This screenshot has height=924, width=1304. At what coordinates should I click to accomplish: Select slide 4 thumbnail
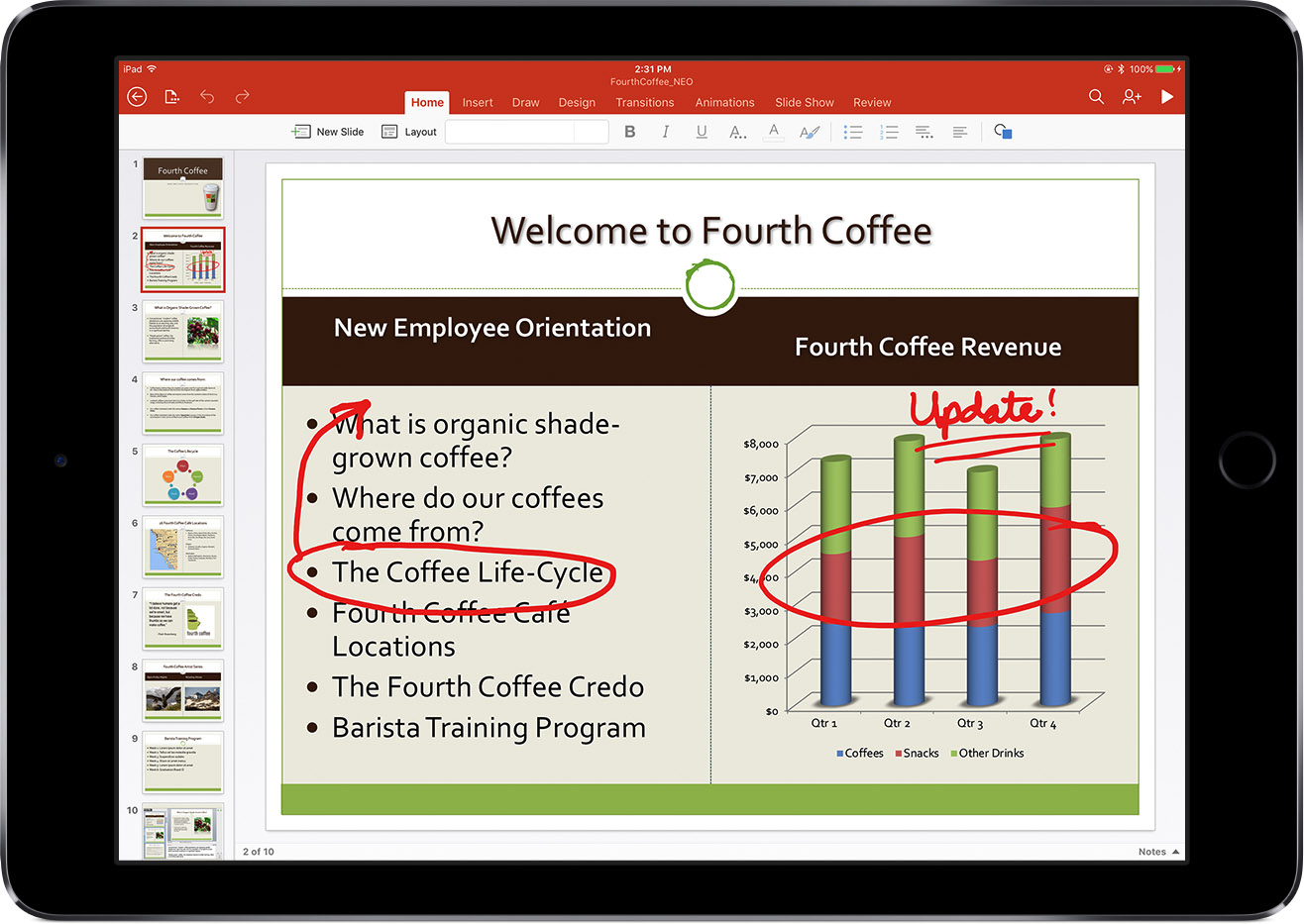coord(183,403)
